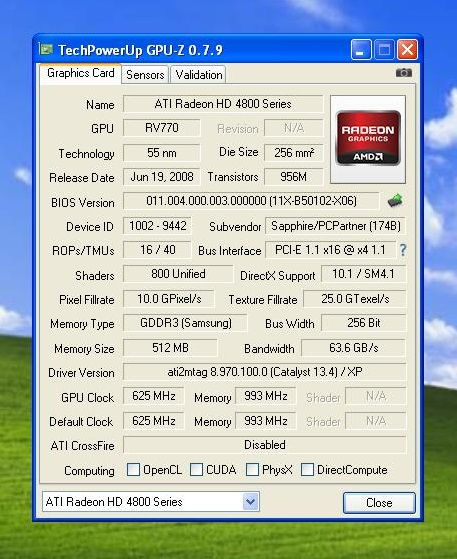The height and width of the screenshot is (559, 457).
Task: Click the Radeon Graphics AMD logo
Action: pos(368,139)
